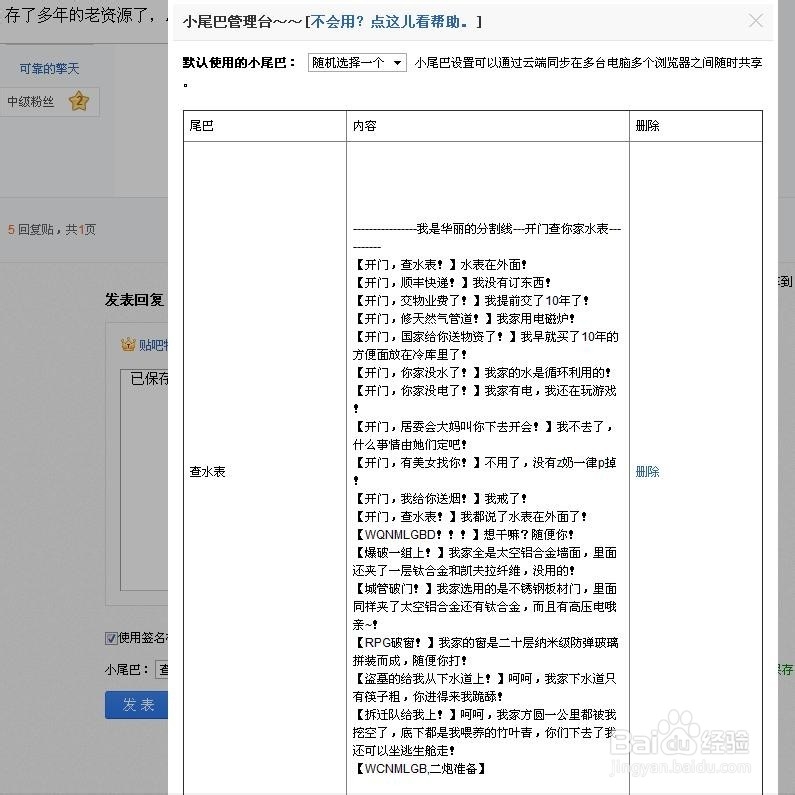Image resolution: width=795 pixels, height=795 pixels.
Task: Open the 不会用？点这儿看帮助 help link
Action: 389,21
